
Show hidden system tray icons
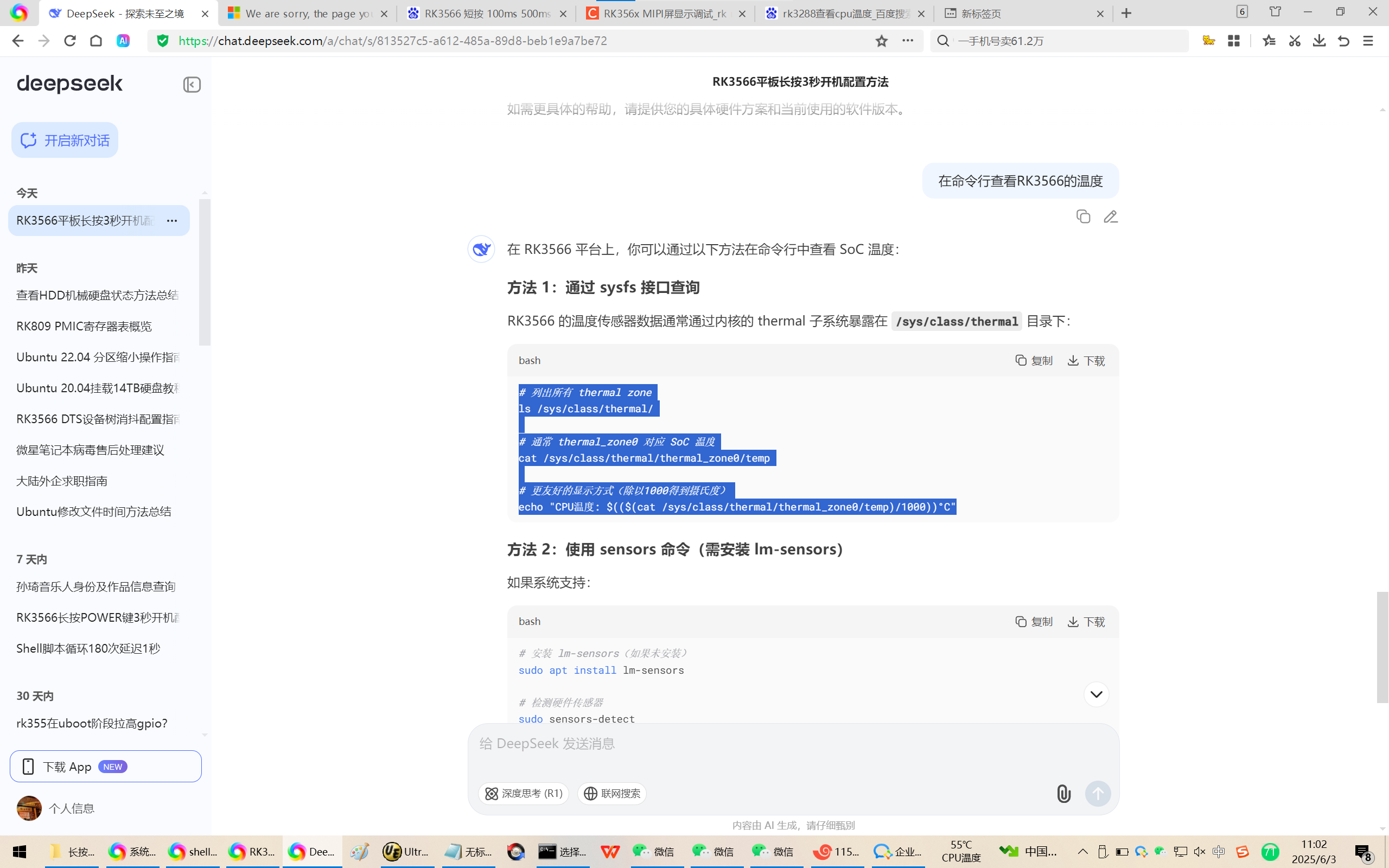coord(1082,851)
